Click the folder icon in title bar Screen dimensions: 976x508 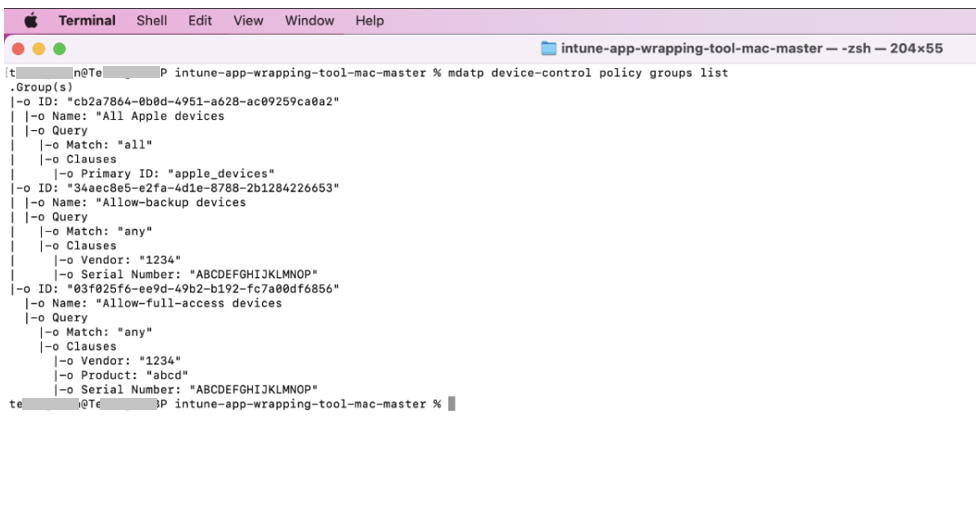click(x=548, y=49)
